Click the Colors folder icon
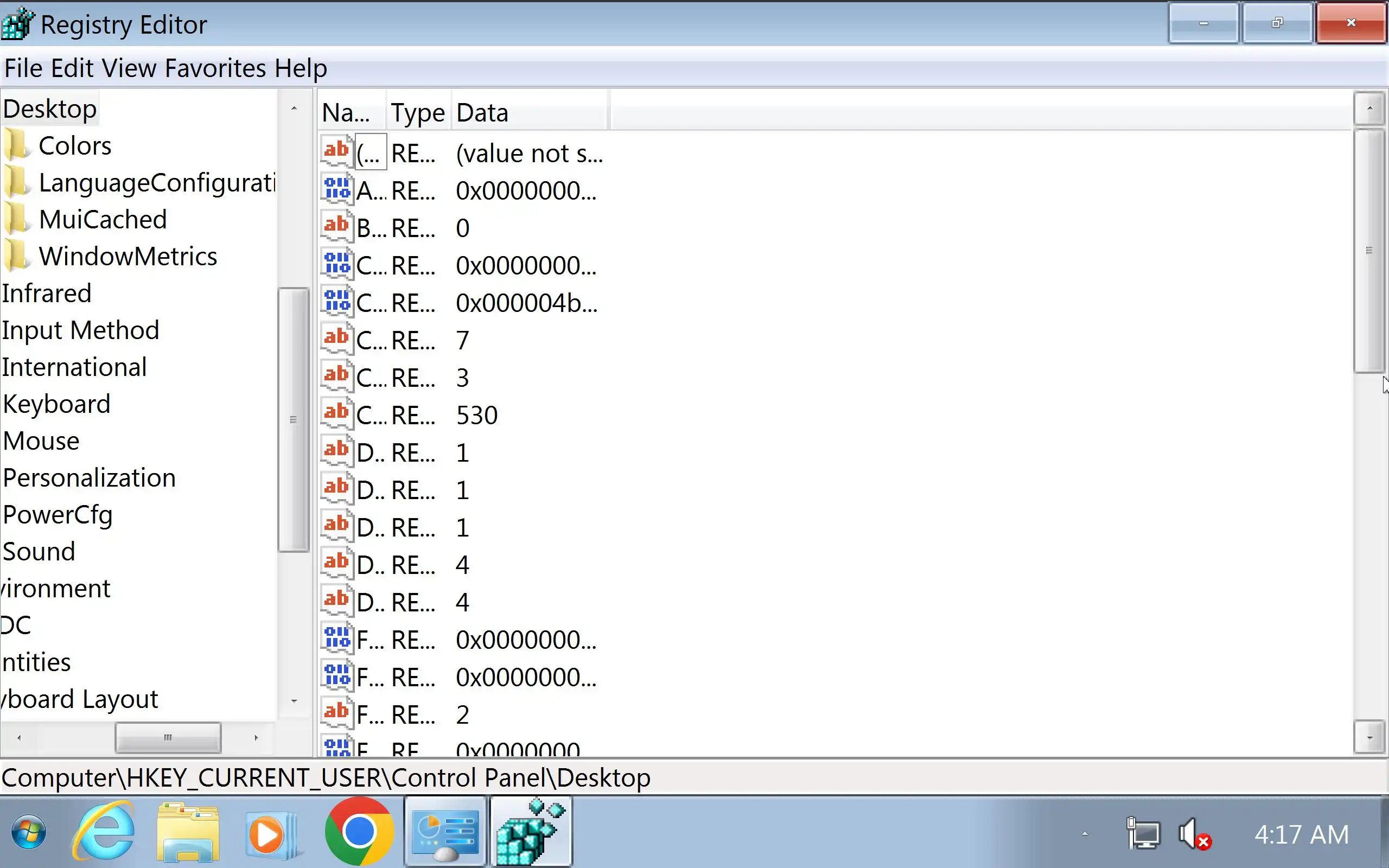 point(16,146)
